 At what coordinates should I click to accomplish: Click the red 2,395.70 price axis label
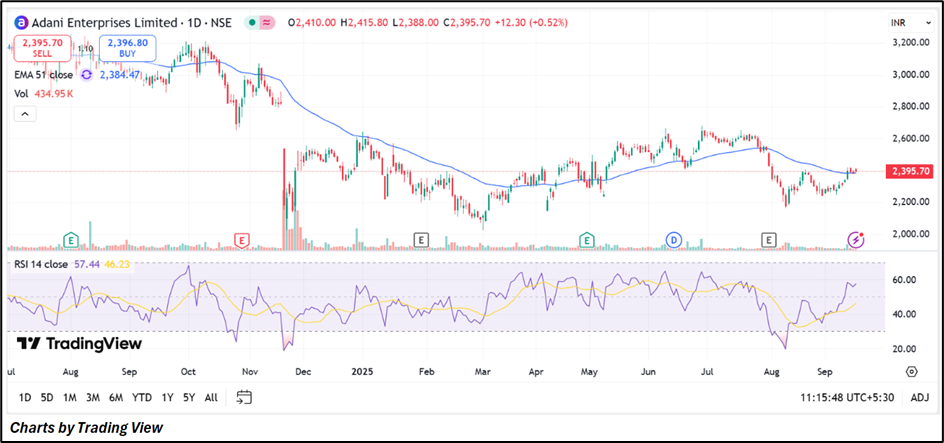coord(909,172)
